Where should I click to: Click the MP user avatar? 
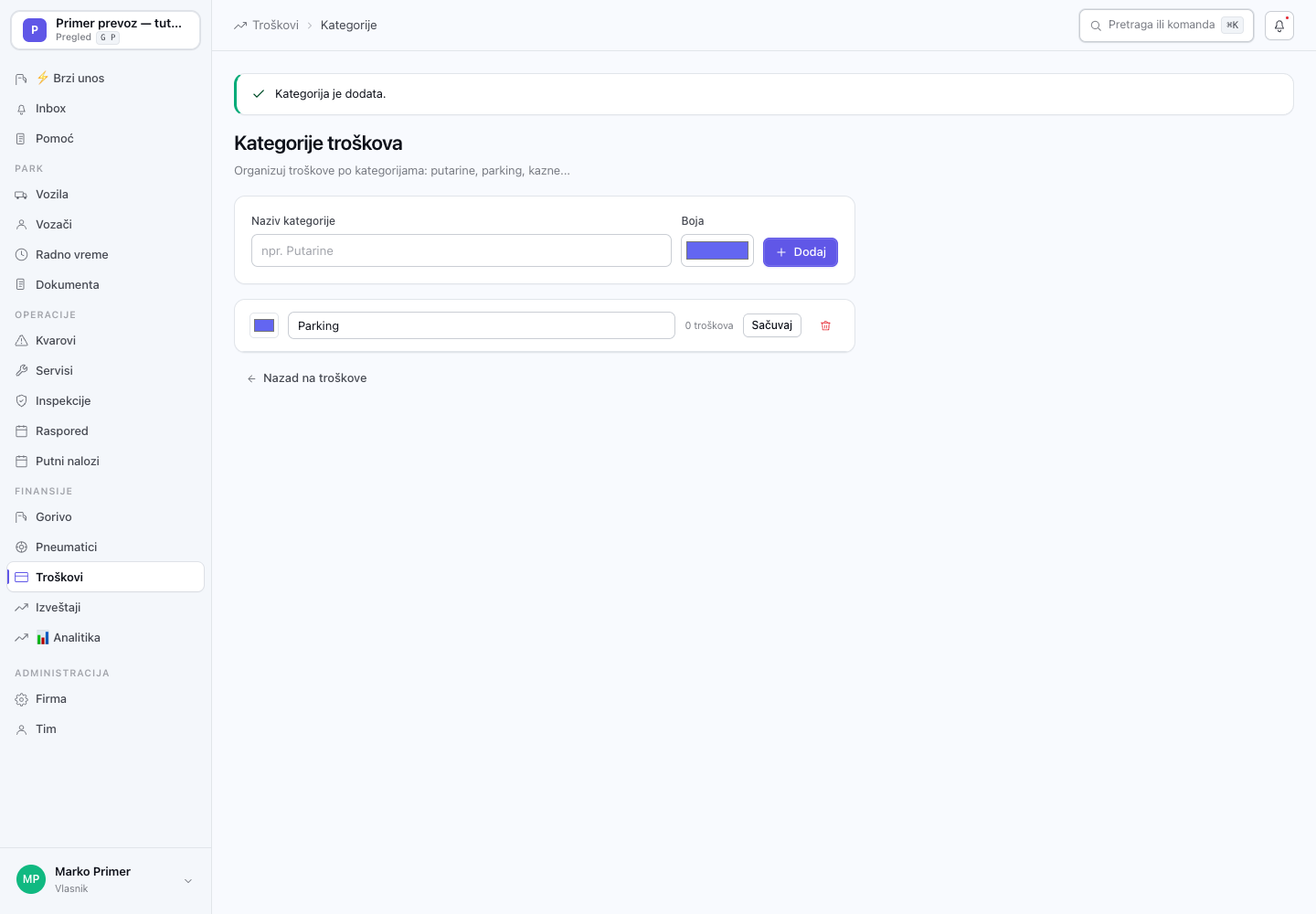click(x=31, y=879)
